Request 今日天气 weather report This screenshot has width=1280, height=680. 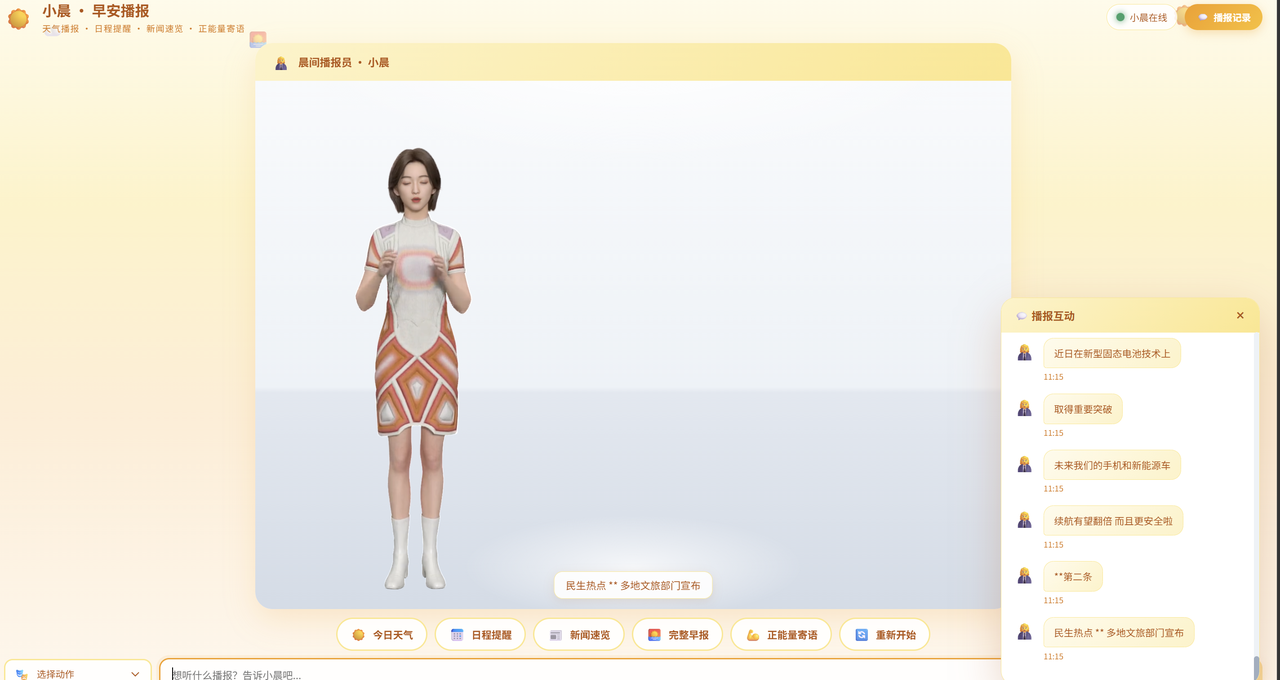click(x=382, y=635)
